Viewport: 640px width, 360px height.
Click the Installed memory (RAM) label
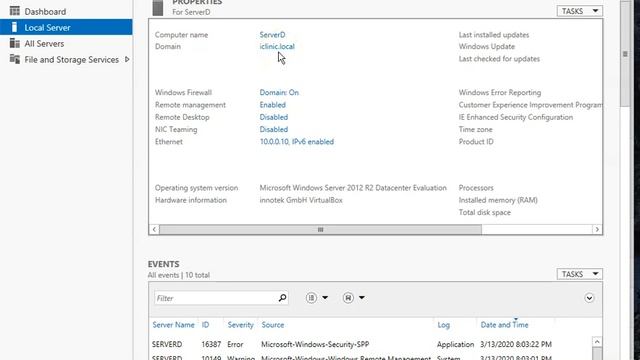498,200
